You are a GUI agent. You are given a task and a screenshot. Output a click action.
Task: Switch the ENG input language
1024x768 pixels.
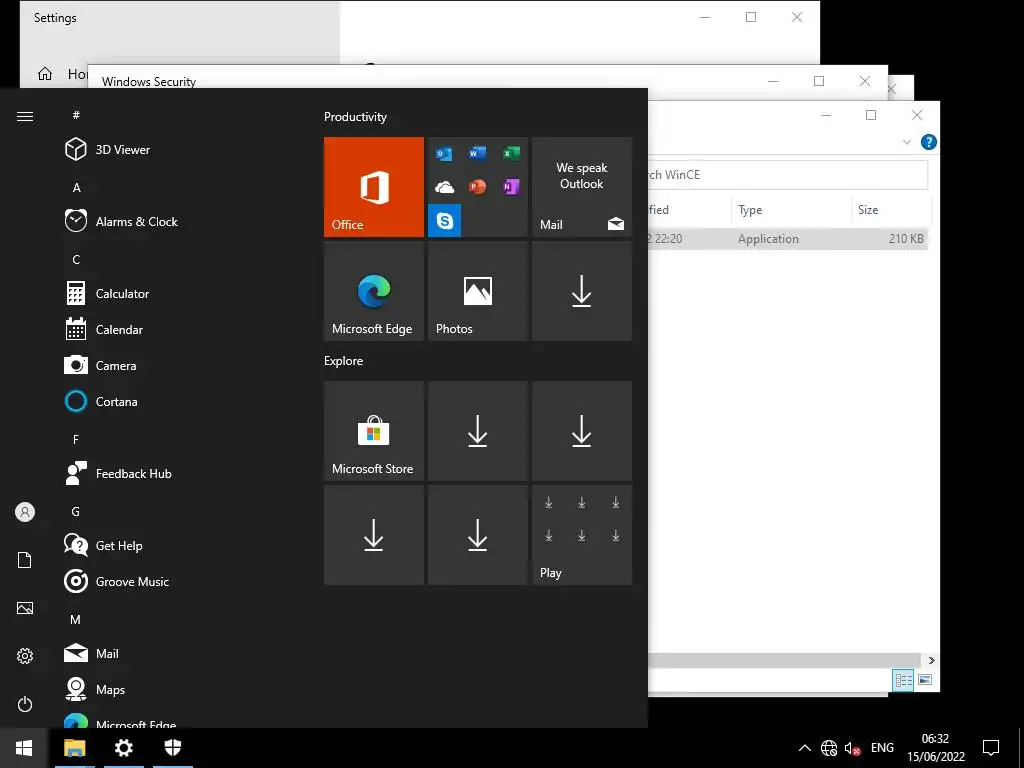[882, 748]
